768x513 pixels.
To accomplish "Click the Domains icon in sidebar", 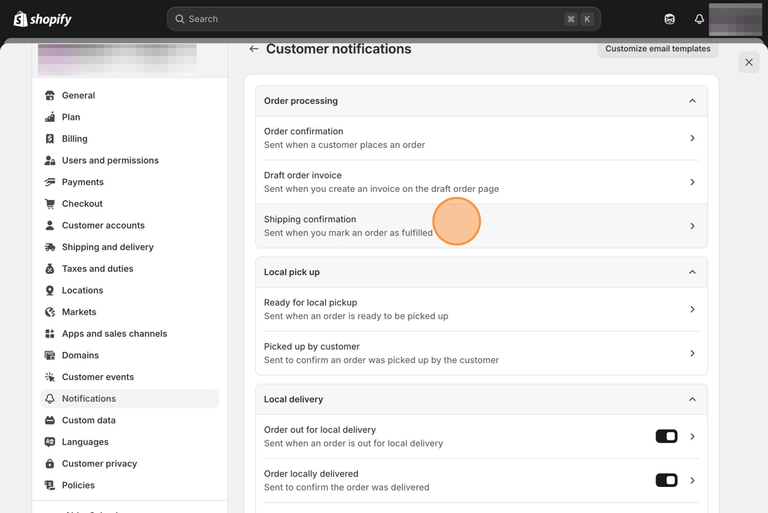I will [x=50, y=355].
